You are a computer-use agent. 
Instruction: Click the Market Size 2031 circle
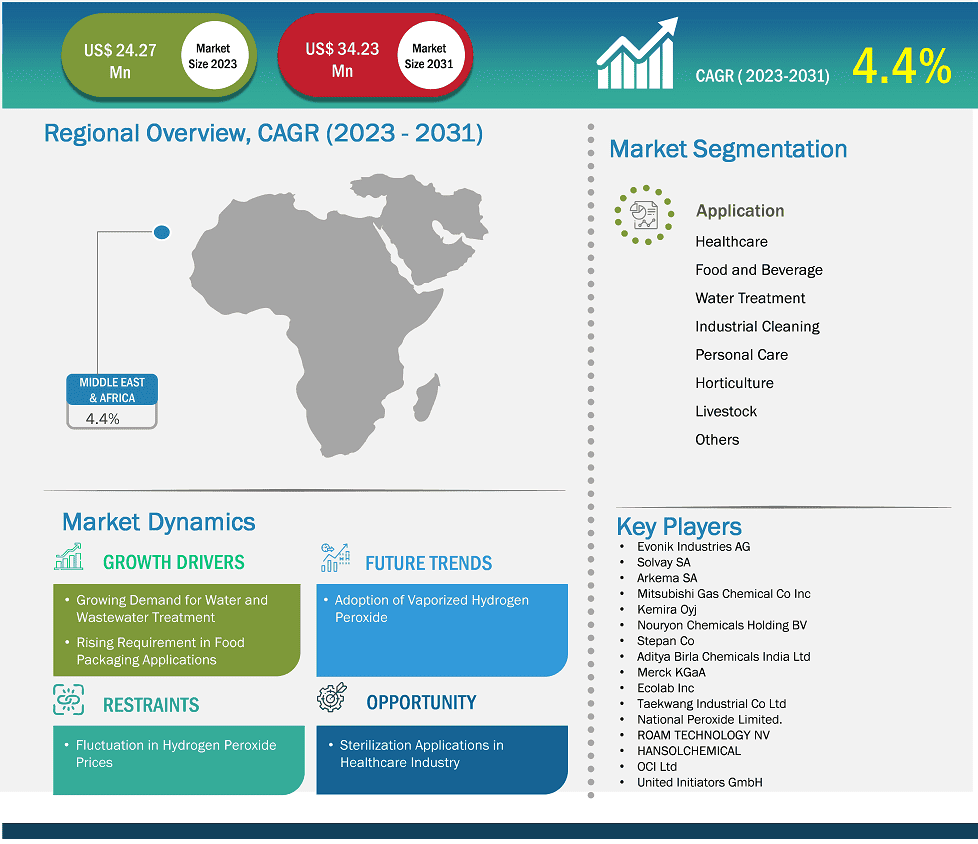(x=429, y=55)
